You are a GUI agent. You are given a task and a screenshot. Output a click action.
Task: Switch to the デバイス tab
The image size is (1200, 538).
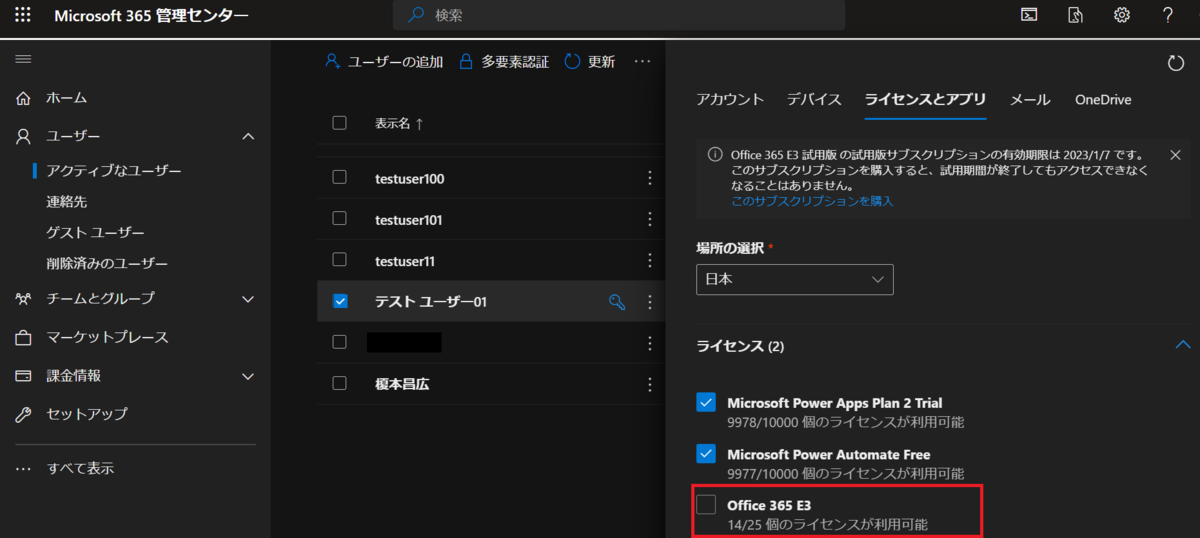(814, 99)
